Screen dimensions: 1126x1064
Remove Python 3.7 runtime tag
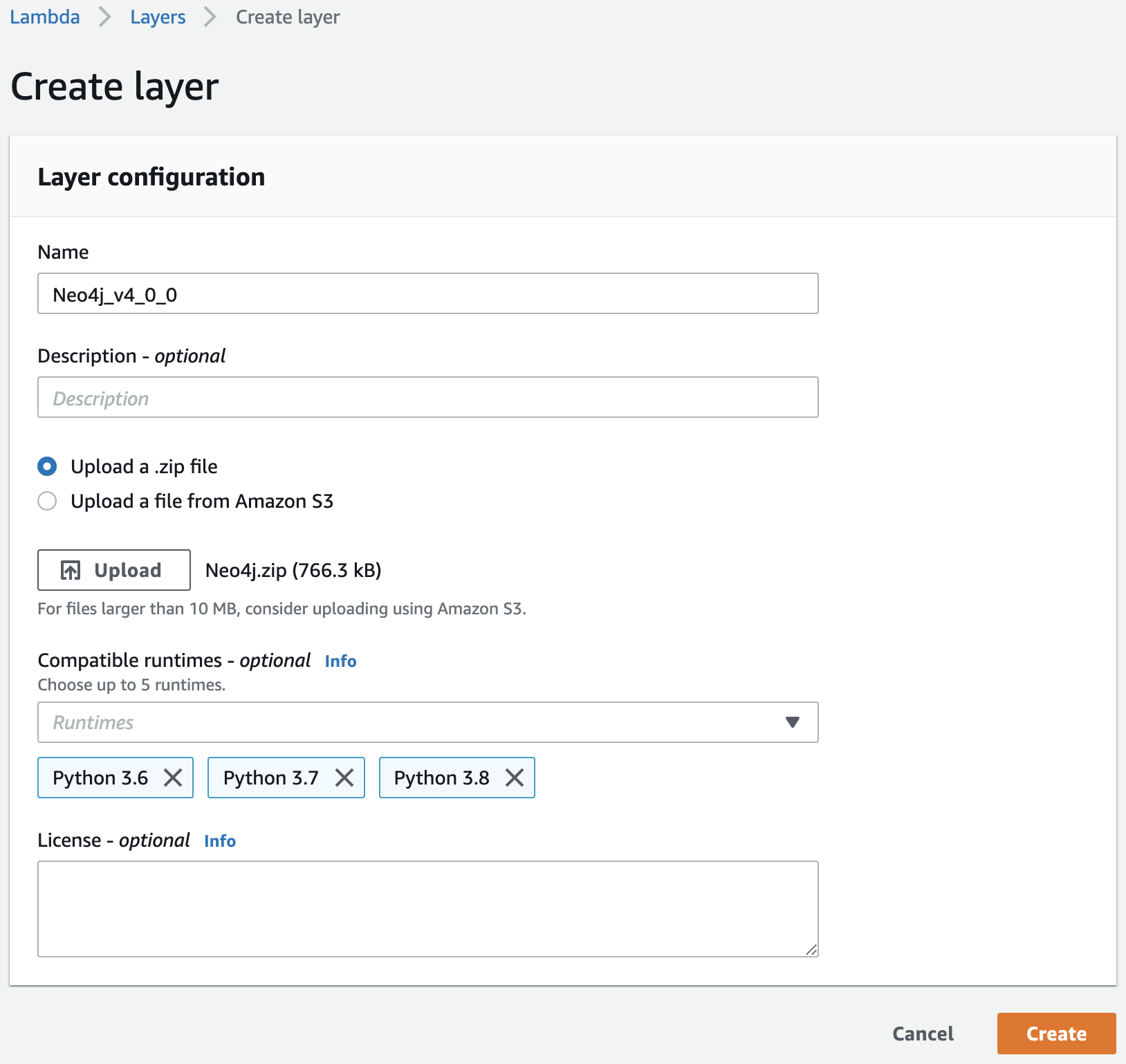click(344, 778)
